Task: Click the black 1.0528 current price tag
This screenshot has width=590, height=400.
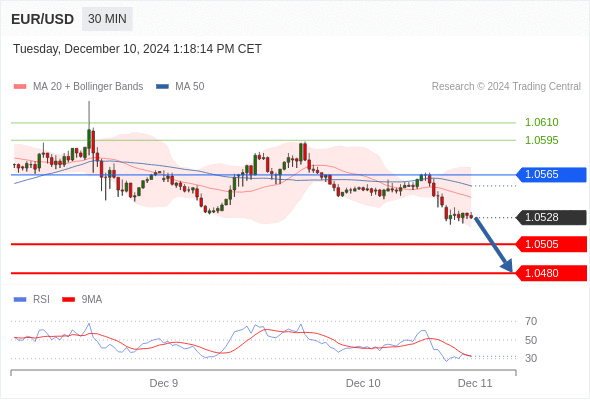Action: pos(551,217)
